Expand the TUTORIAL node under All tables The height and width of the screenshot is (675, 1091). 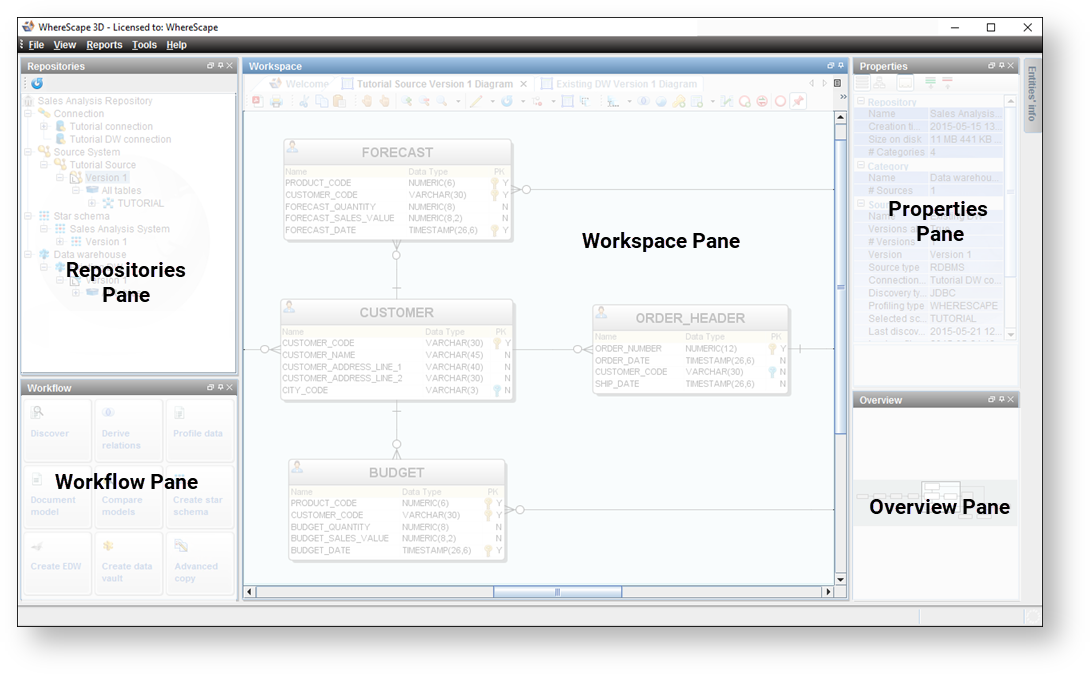(91, 203)
